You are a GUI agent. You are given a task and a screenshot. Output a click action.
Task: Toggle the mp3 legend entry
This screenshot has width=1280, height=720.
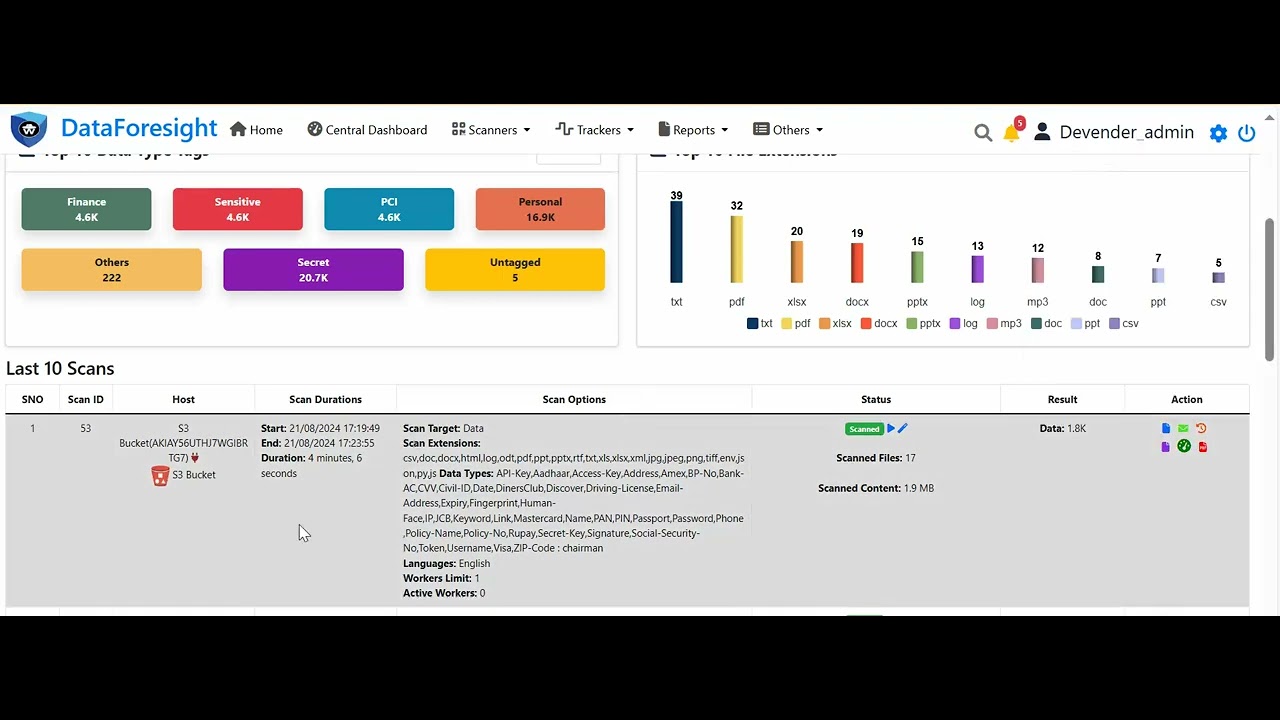tap(1004, 324)
